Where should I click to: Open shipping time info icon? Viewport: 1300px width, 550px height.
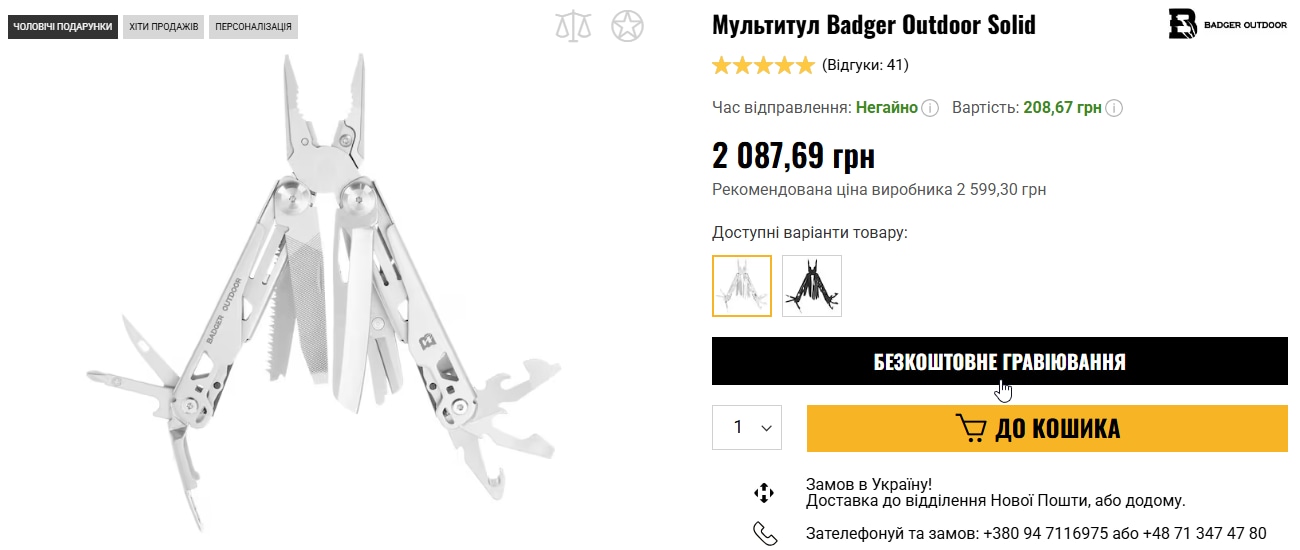pos(930,108)
